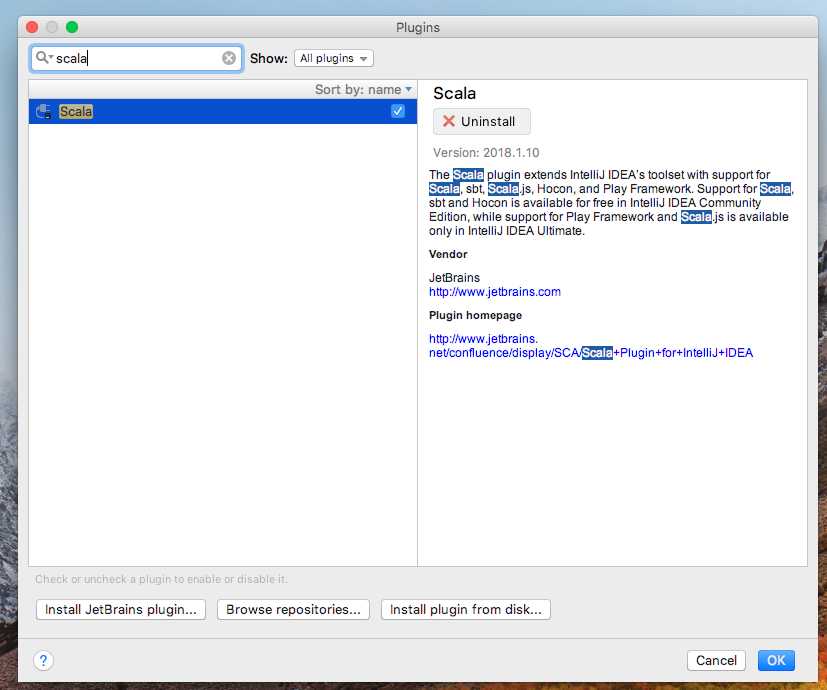The width and height of the screenshot is (827, 690).
Task: Click into the plugin search field
Action: tap(137, 58)
